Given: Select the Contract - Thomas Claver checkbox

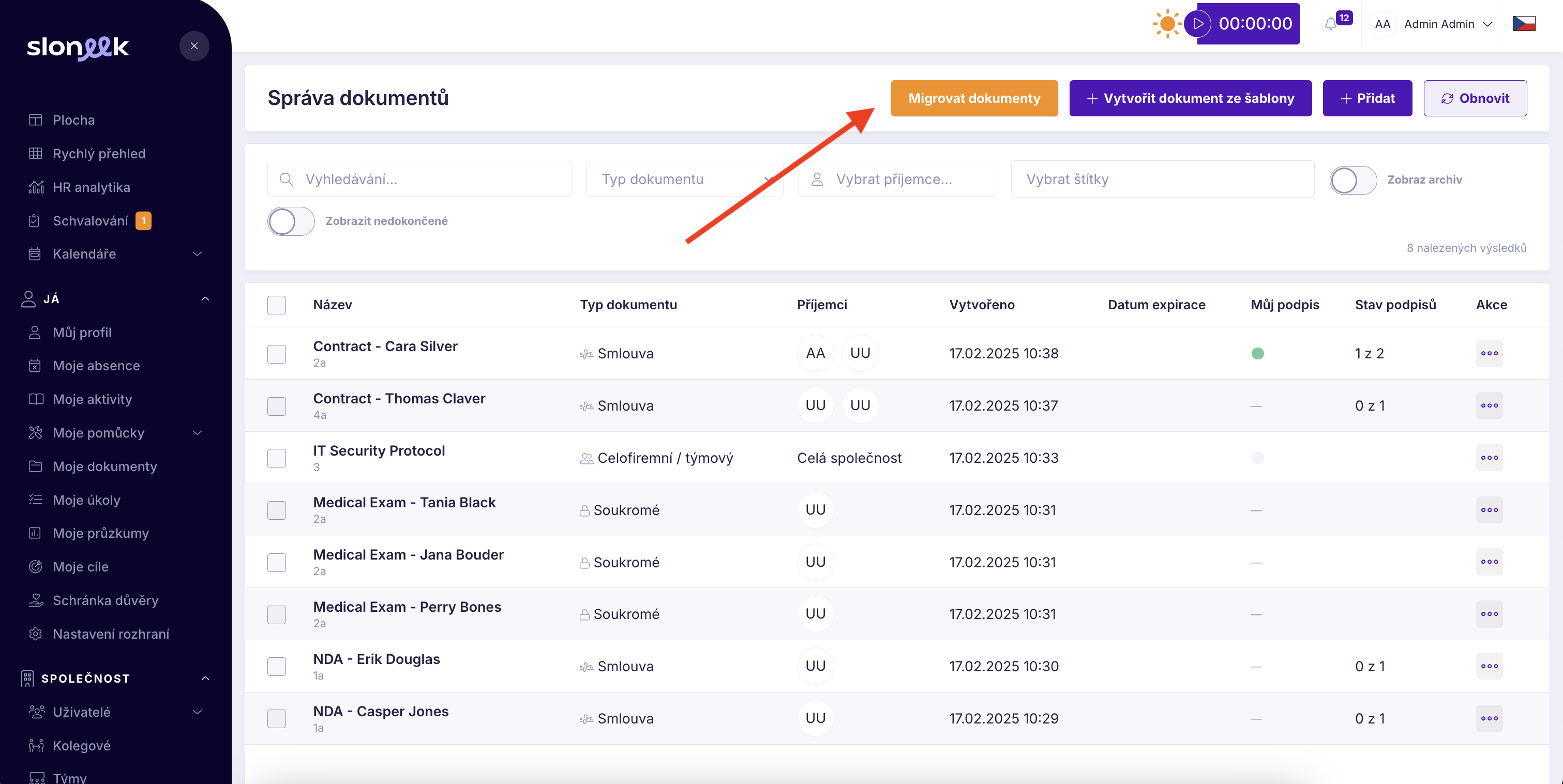Looking at the screenshot, I should 277,406.
